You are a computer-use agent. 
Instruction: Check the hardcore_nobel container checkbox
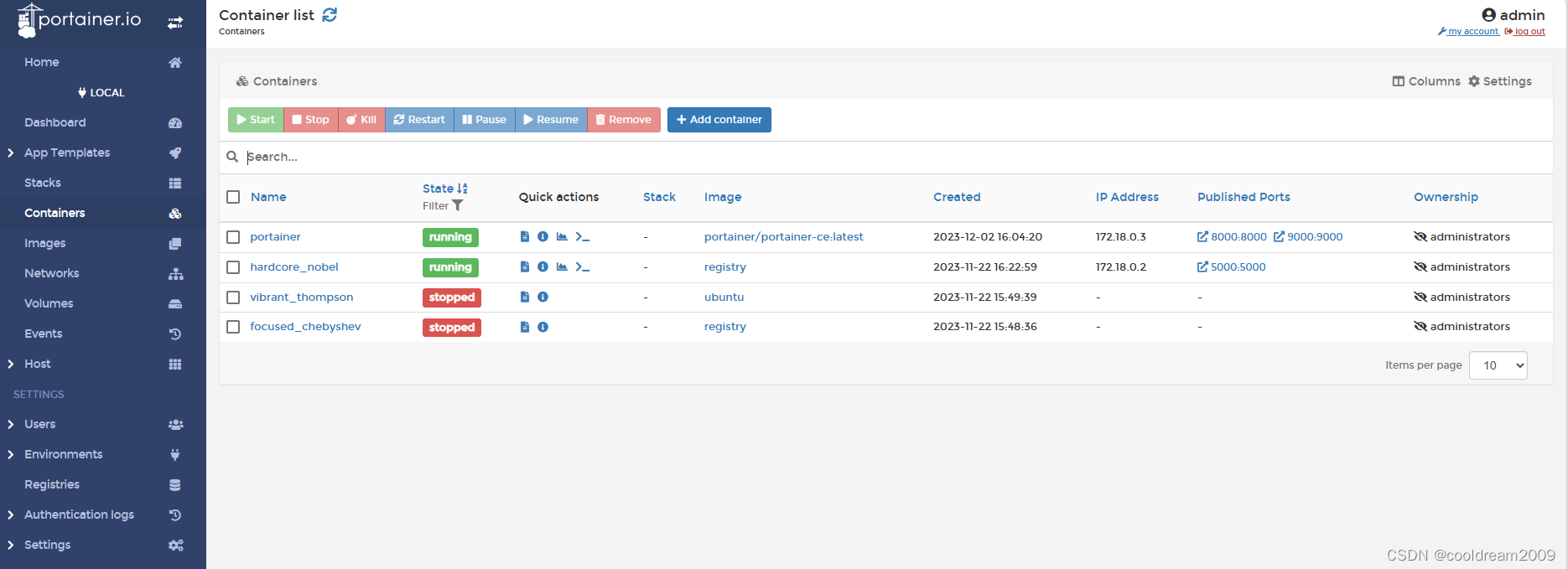point(233,267)
